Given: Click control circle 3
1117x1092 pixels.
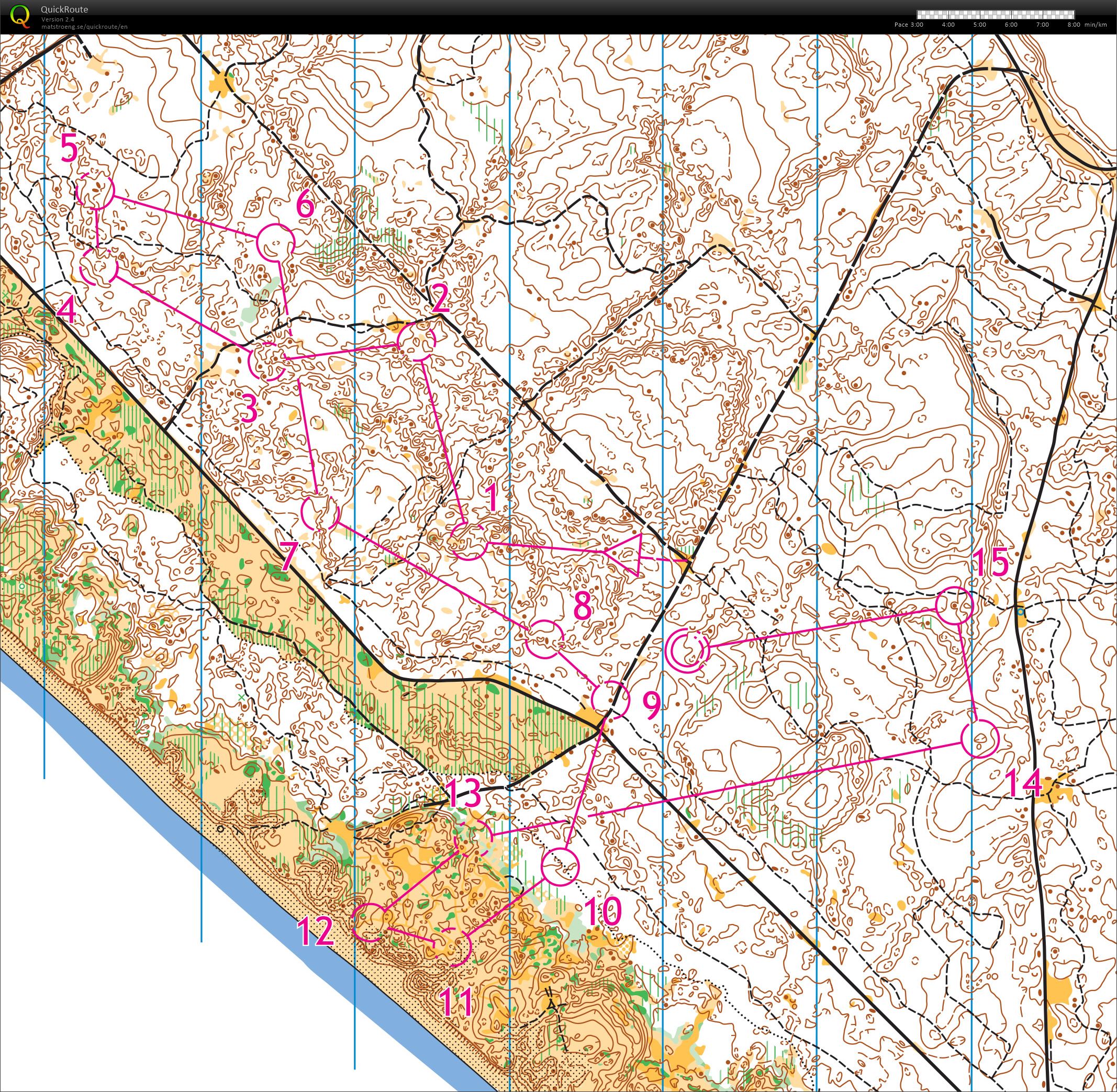Looking at the screenshot, I should 267,362.
